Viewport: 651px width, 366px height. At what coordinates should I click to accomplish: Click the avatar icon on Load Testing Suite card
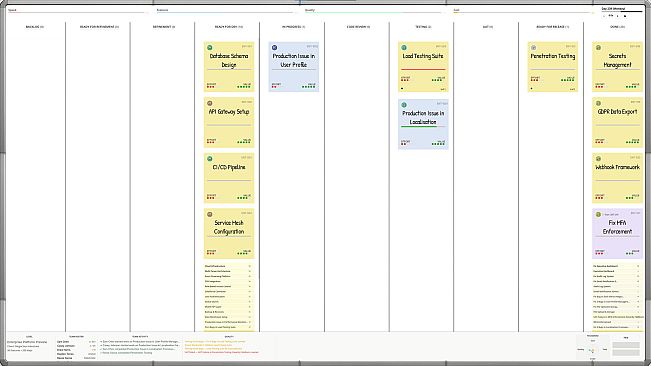[404, 48]
